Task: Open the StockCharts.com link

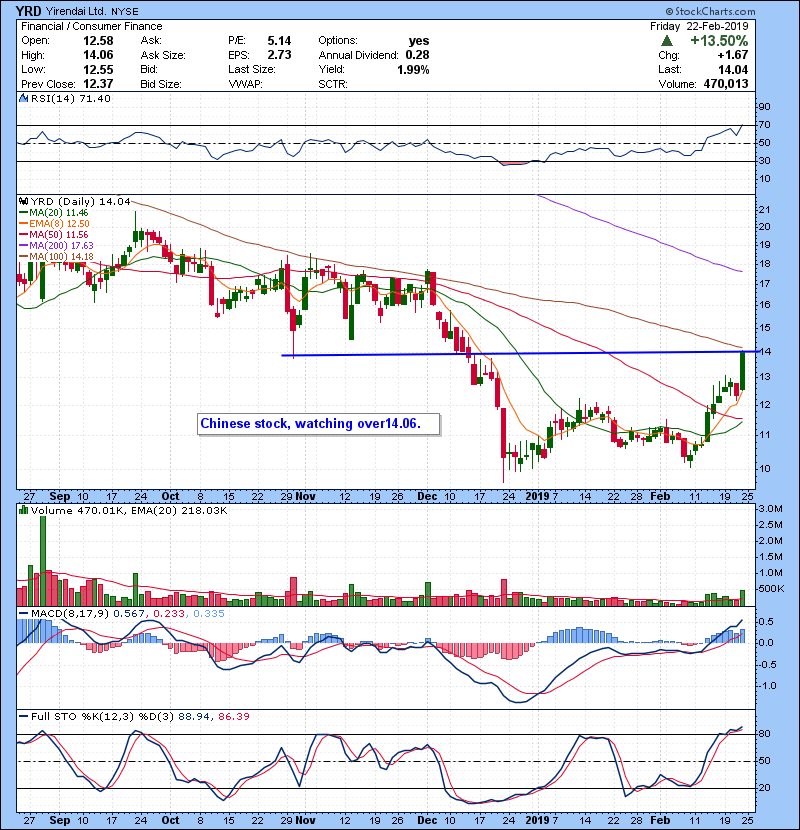Action: click(715, 11)
